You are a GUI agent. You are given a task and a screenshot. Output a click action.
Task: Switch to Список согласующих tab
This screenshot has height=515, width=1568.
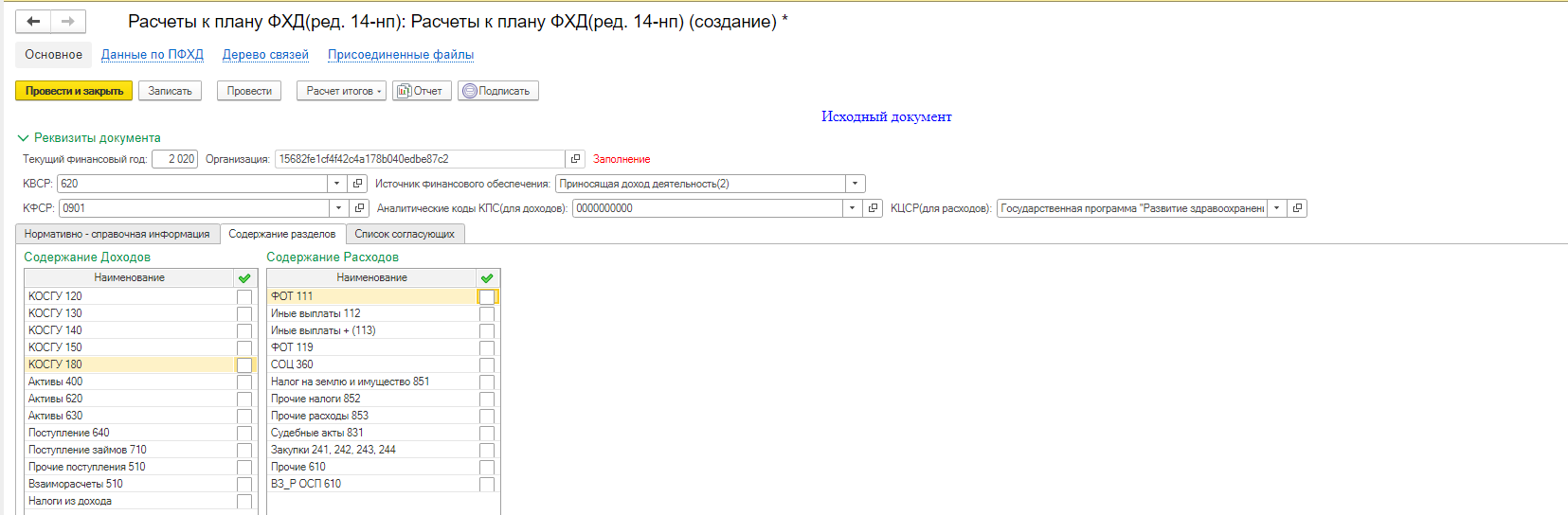tap(405, 234)
